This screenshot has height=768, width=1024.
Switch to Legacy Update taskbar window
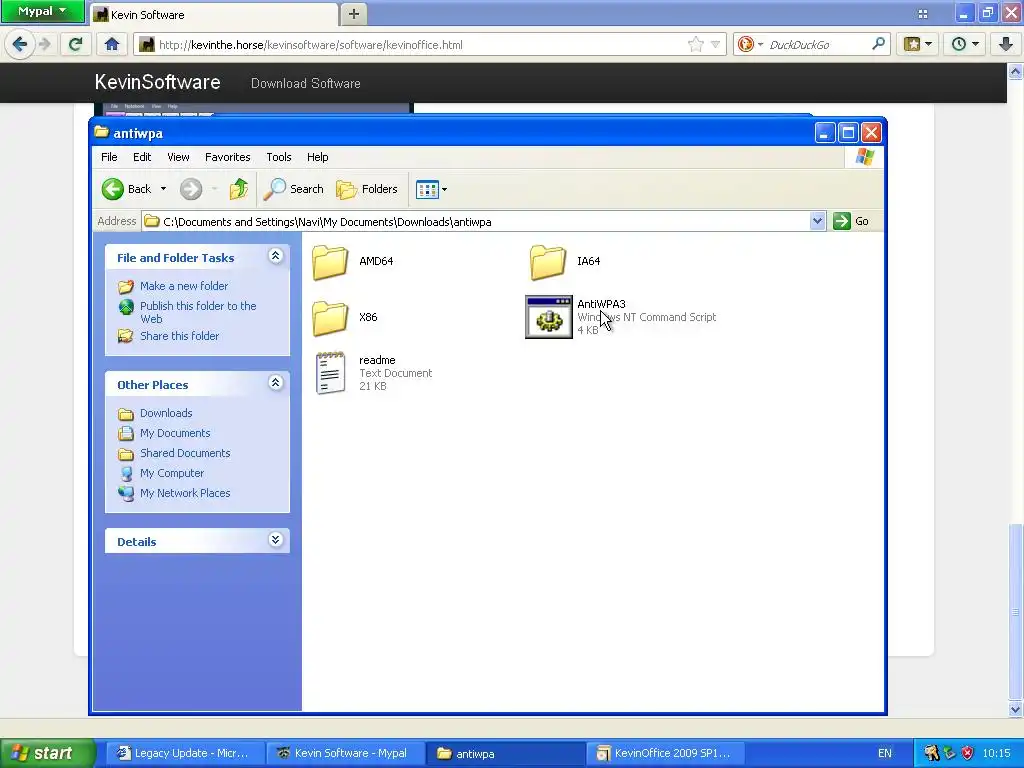click(x=185, y=753)
